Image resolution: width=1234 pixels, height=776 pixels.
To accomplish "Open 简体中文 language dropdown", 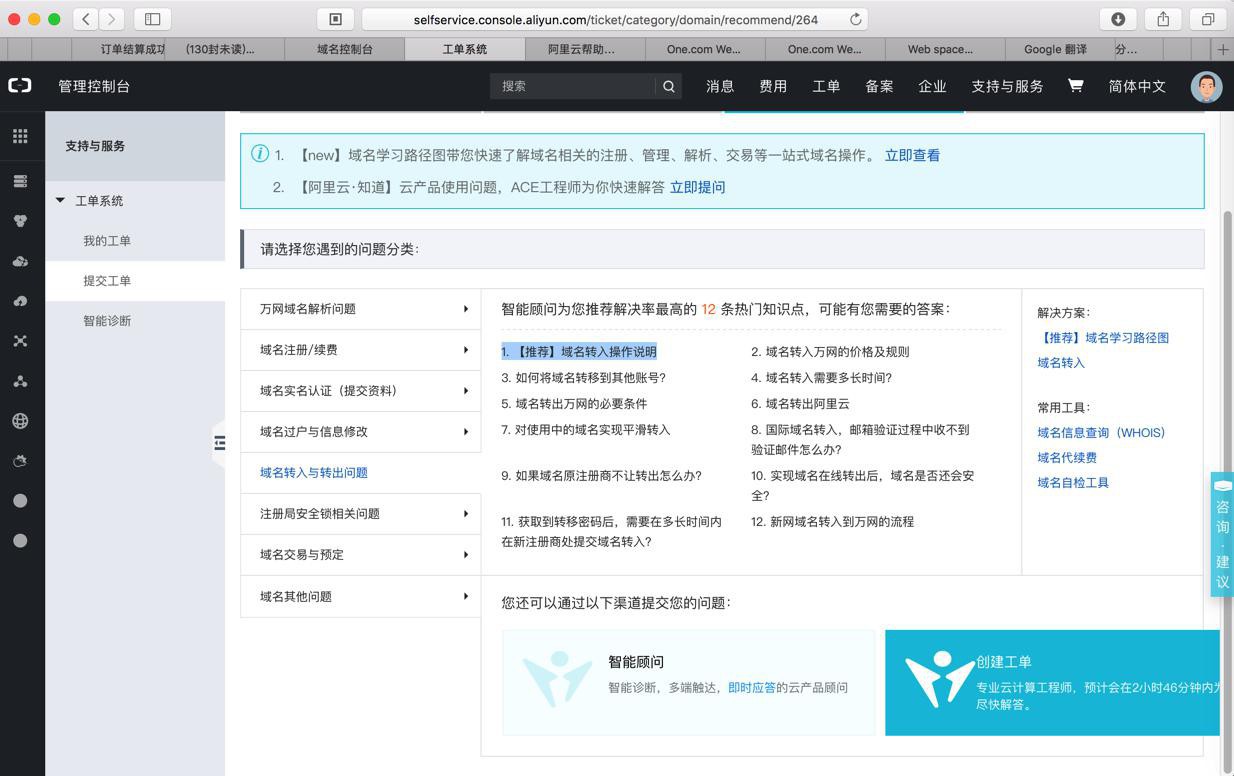I will [x=1137, y=86].
